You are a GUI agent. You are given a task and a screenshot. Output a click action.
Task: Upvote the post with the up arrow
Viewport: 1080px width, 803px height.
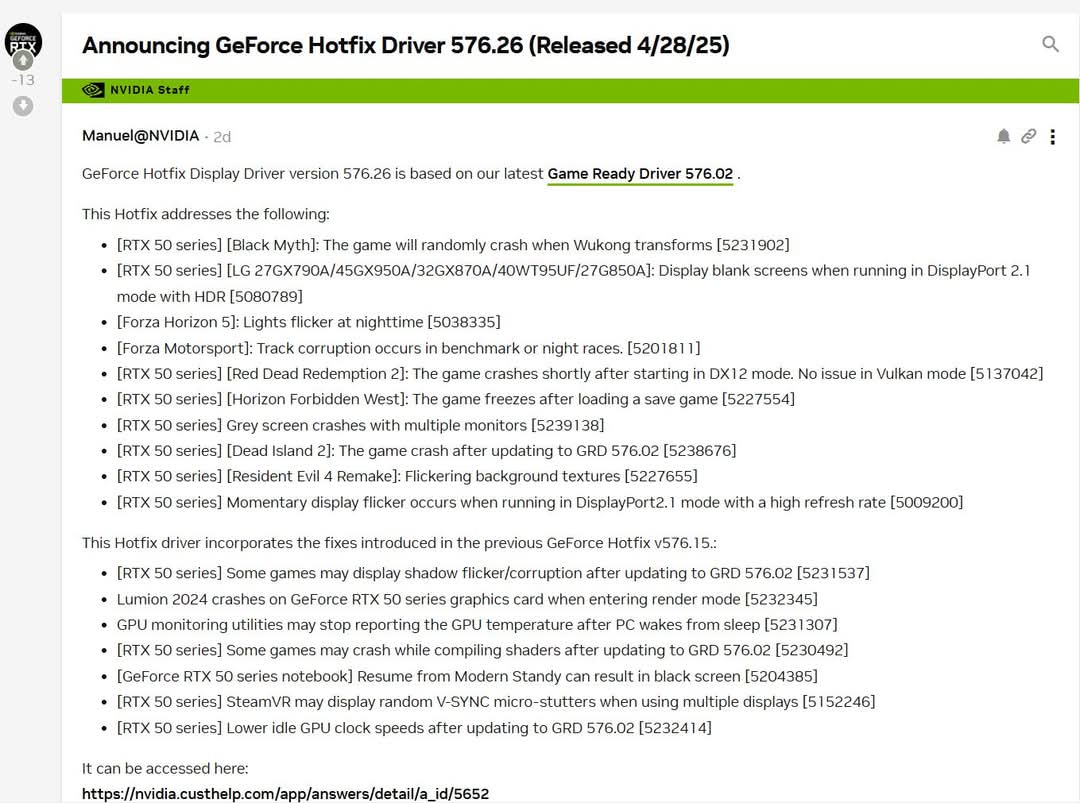coord(23,61)
